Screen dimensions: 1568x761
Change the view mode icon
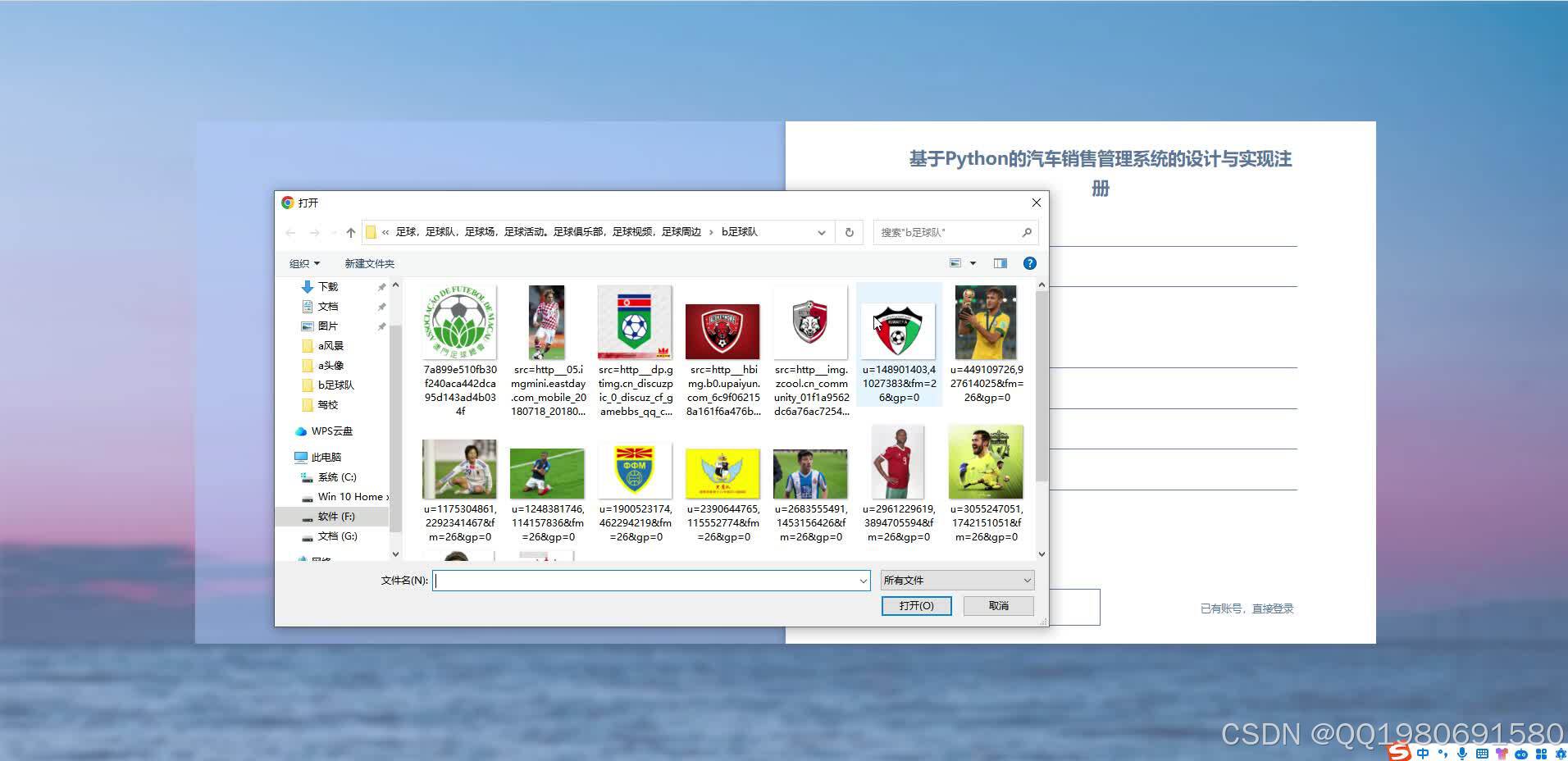[955, 263]
